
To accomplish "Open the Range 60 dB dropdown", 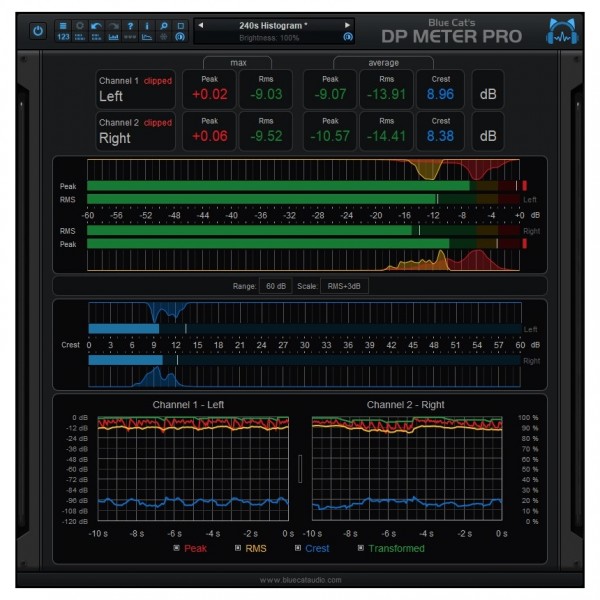I will pos(276,286).
